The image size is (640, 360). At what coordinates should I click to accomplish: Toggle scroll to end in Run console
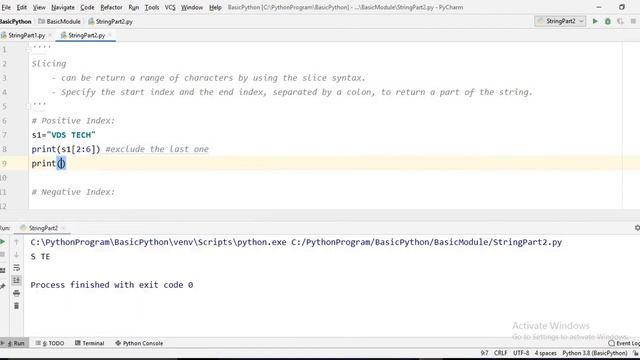[x=16, y=280]
